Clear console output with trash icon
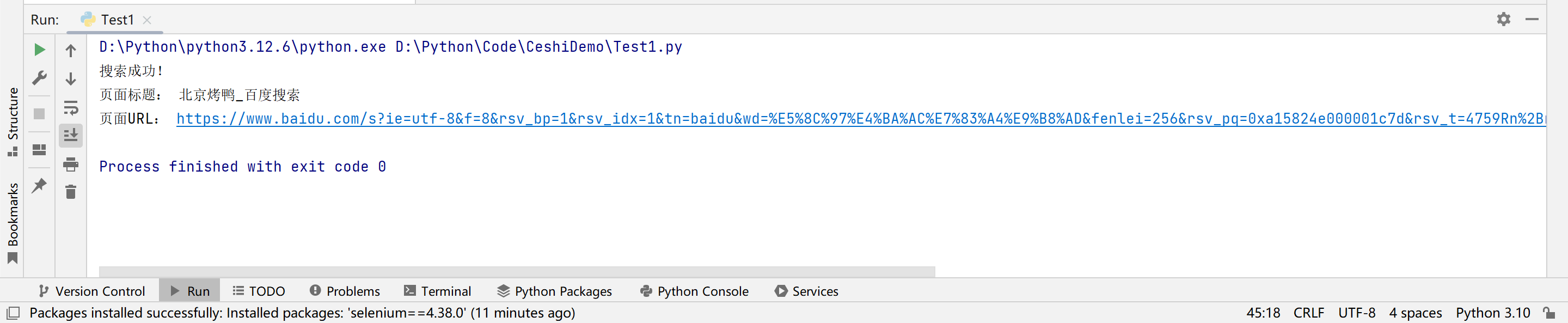Image resolution: width=1568 pixels, height=323 pixels. [71, 192]
